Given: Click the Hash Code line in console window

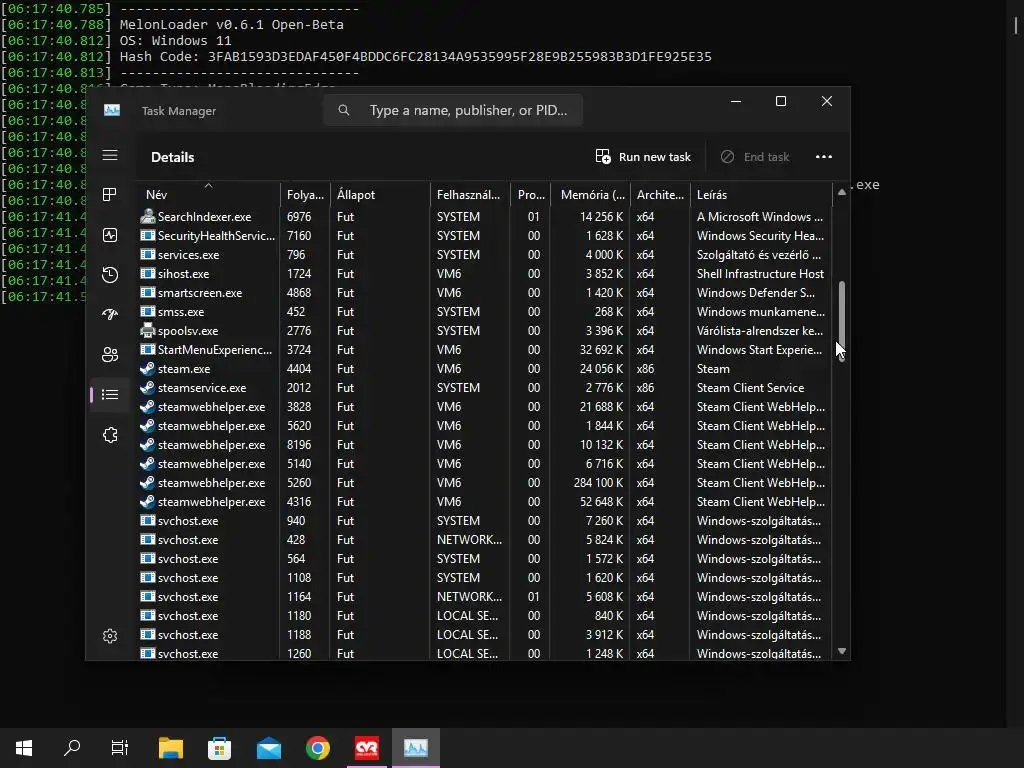Looking at the screenshot, I should 415,56.
